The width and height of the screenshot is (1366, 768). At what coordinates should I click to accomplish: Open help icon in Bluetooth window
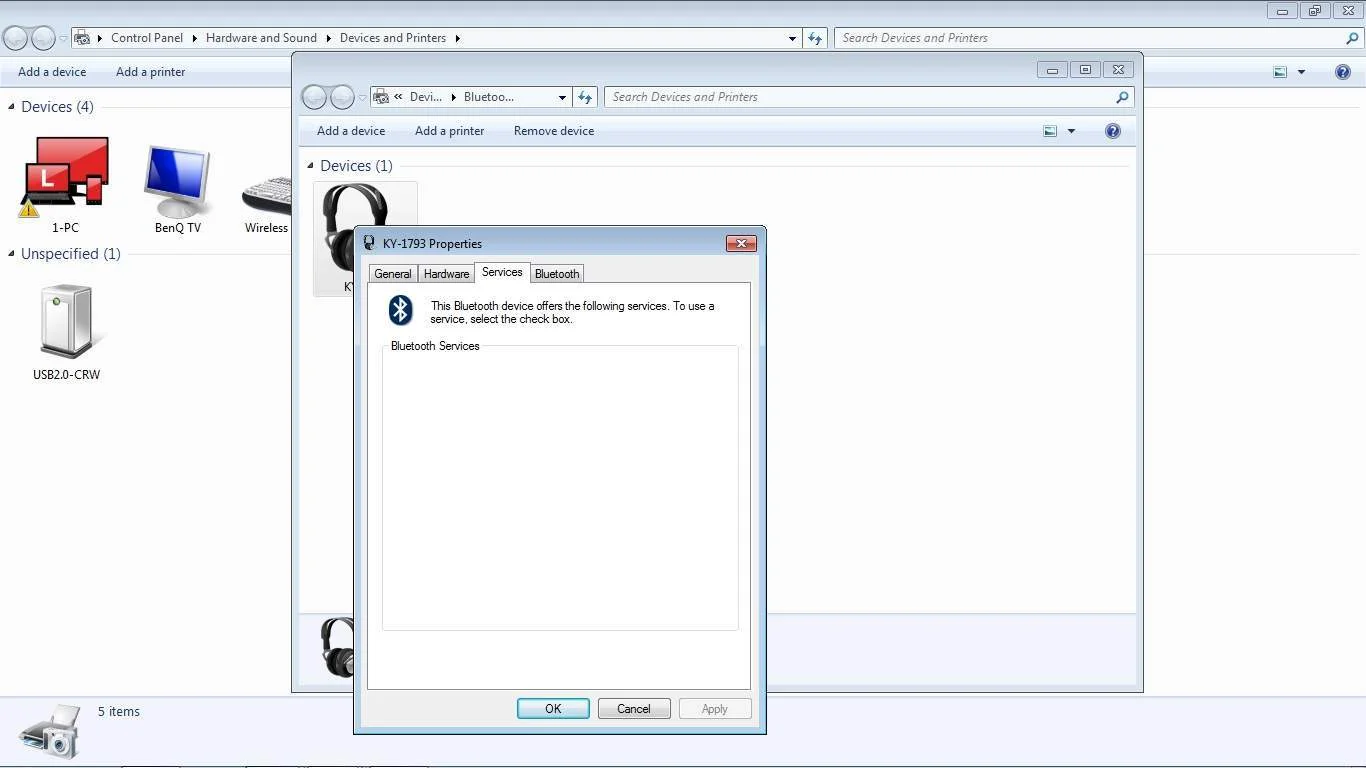1113,131
